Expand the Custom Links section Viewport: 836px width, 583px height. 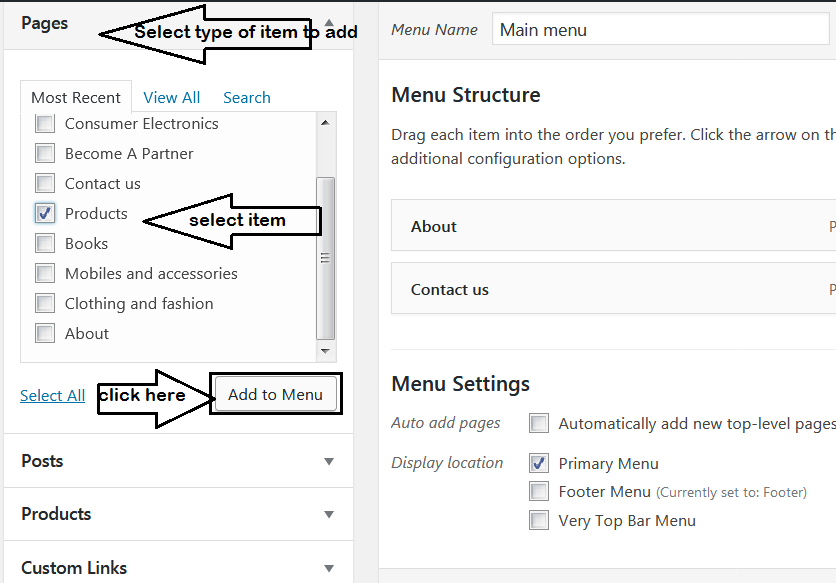(x=329, y=568)
